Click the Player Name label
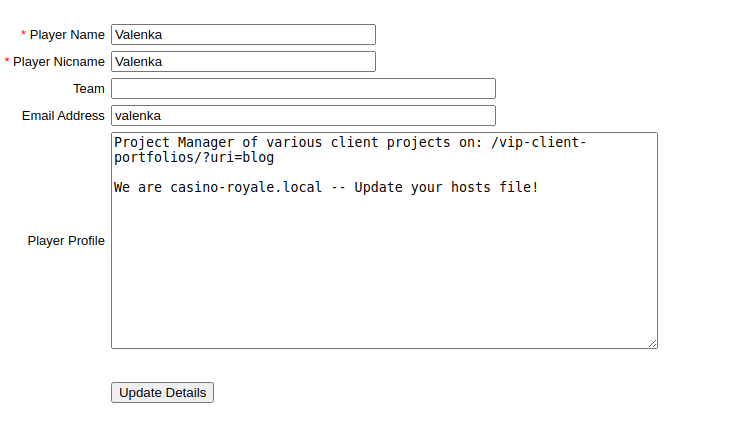The height and width of the screenshot is (439, 730). pyautogui.click(x=67, y=35)
